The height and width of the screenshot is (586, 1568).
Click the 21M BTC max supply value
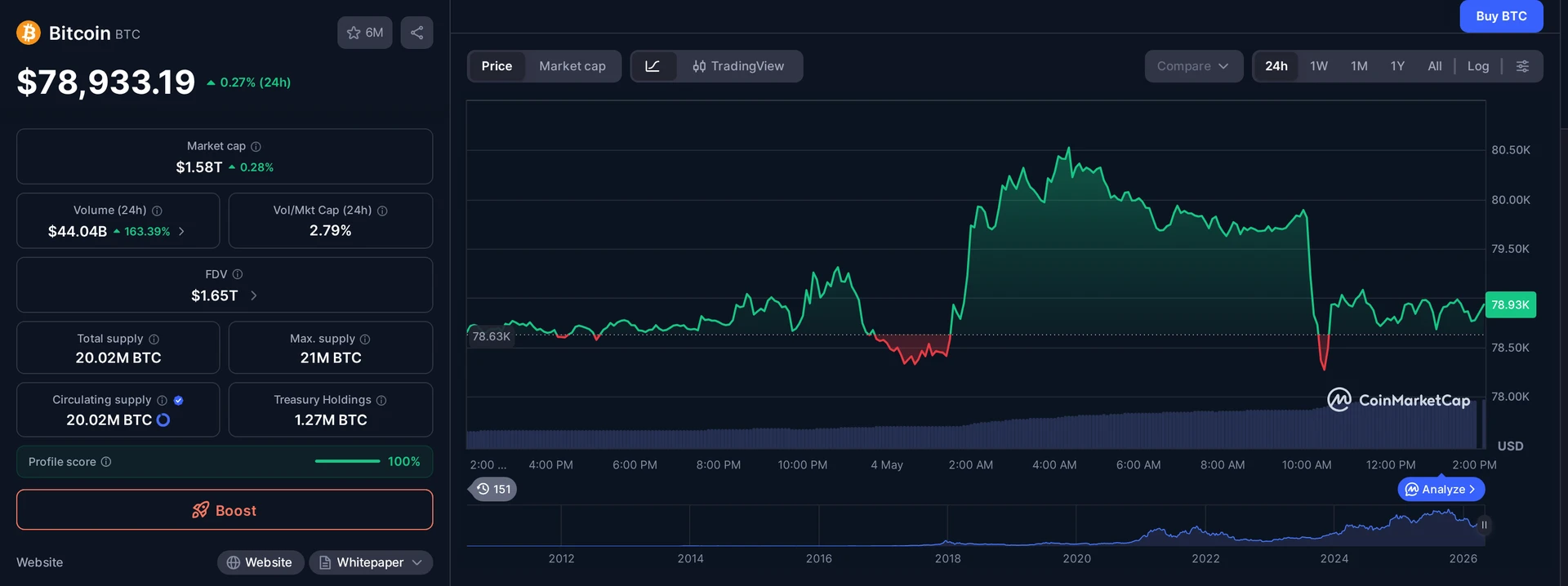pyautogui.click(x=331, y=357)
